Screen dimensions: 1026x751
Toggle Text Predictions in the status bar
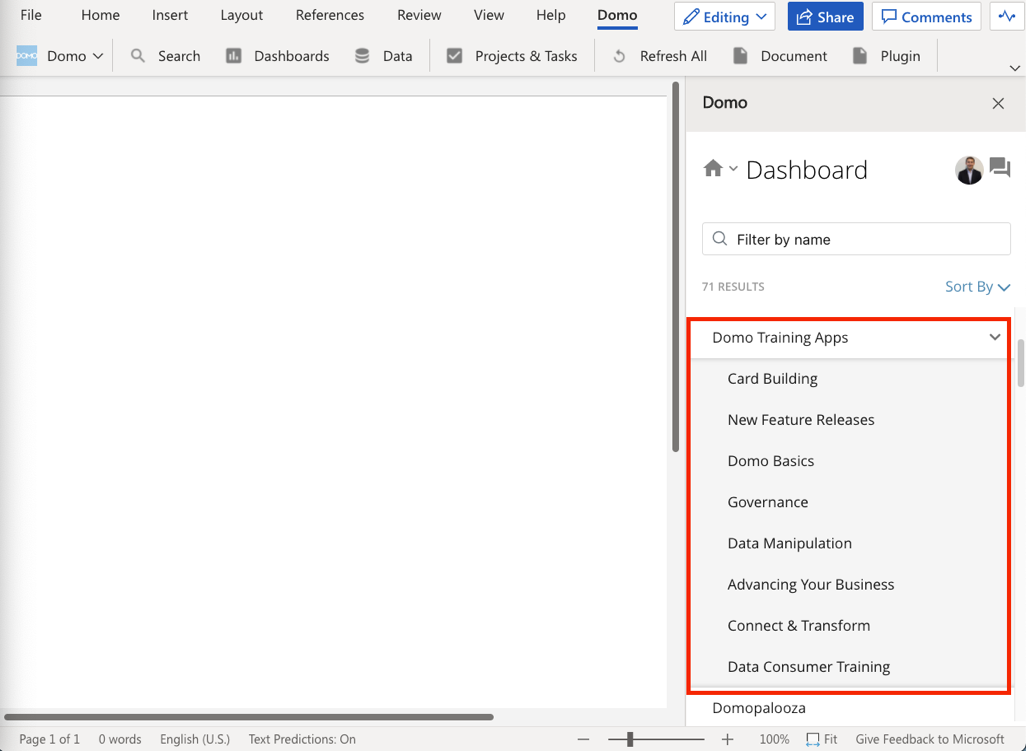[302, 739]
